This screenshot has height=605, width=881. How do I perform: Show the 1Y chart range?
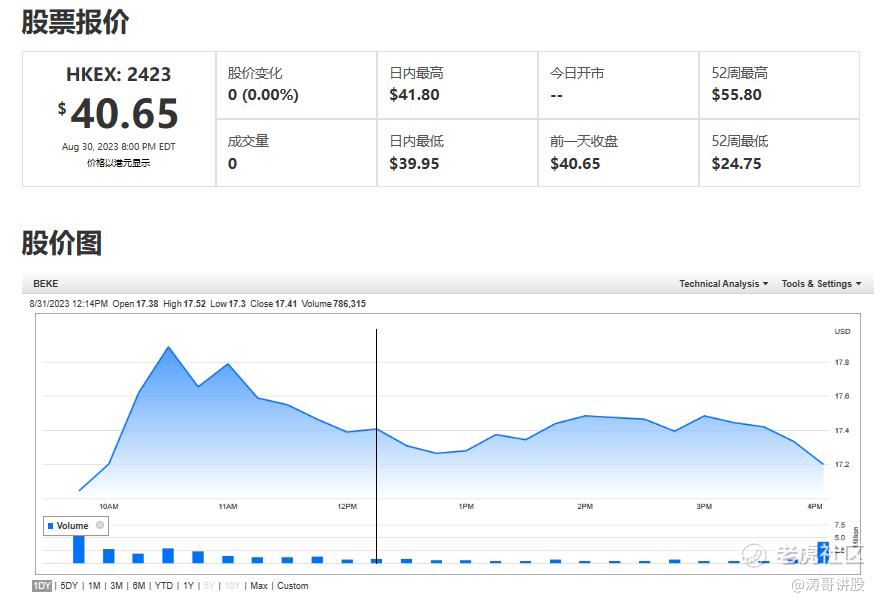coord(188,586)
